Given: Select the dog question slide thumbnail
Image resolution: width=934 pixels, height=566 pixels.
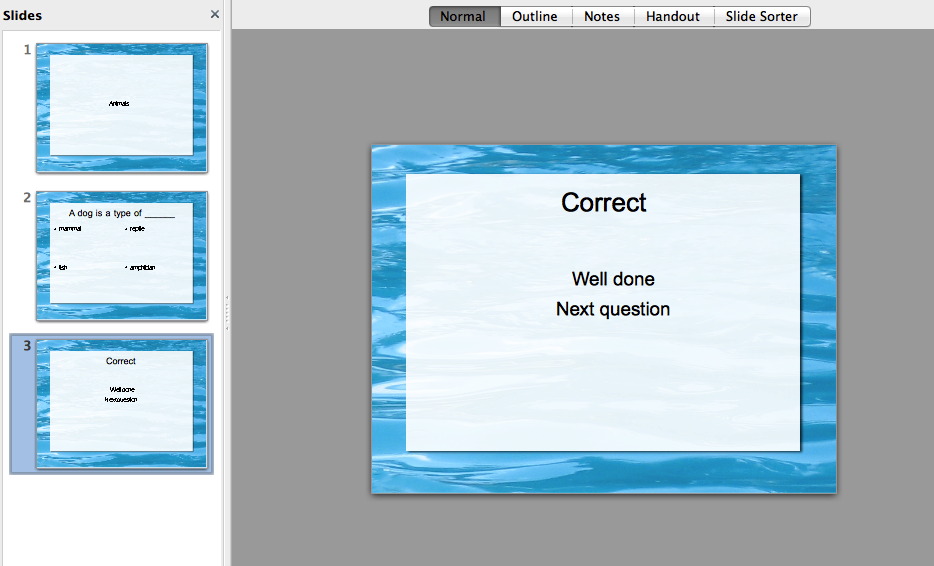Looking at the screenshot, I should pos(121,255).
